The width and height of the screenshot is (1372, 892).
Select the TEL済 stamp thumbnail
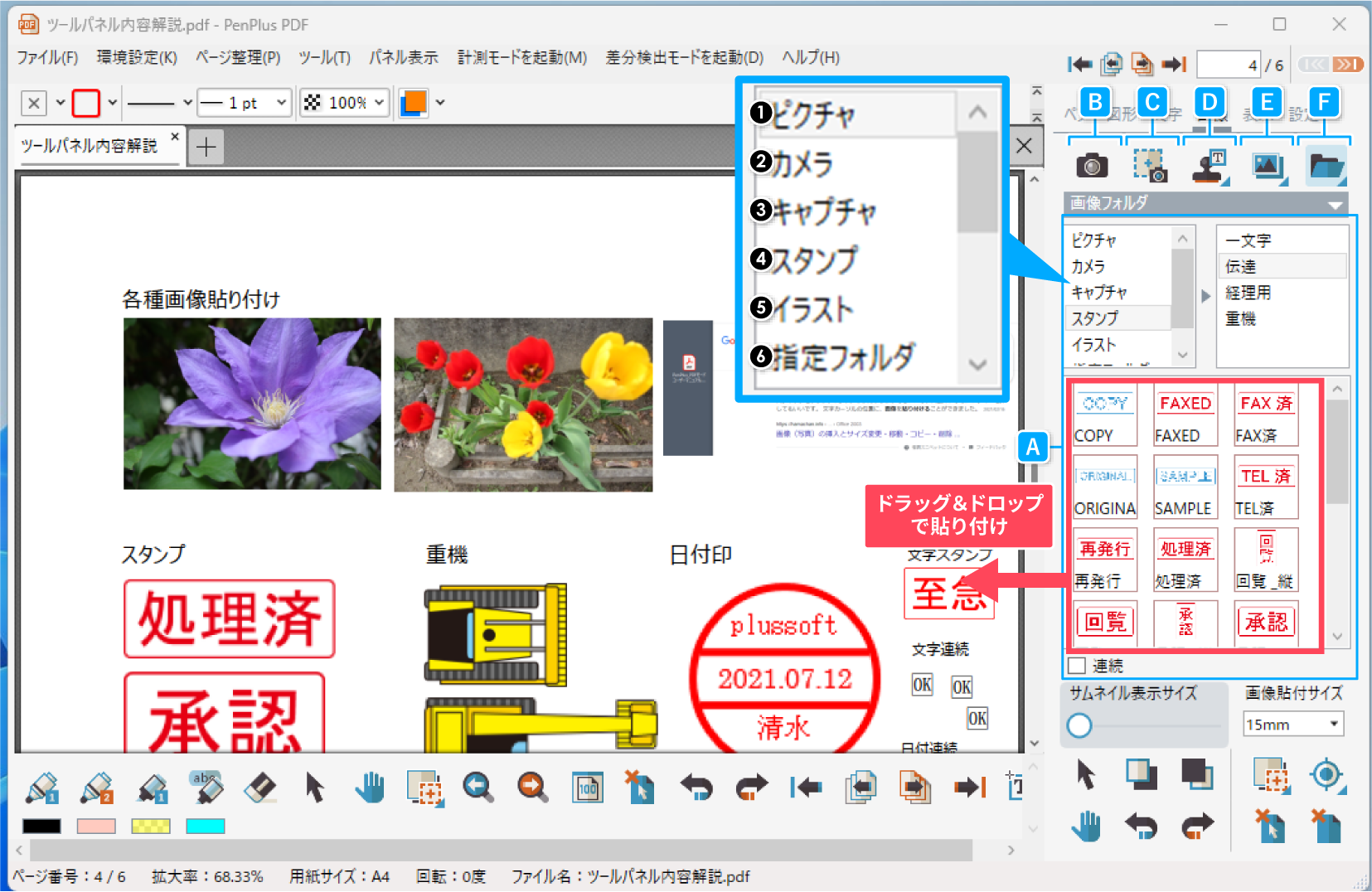[x=1266, y=488]
